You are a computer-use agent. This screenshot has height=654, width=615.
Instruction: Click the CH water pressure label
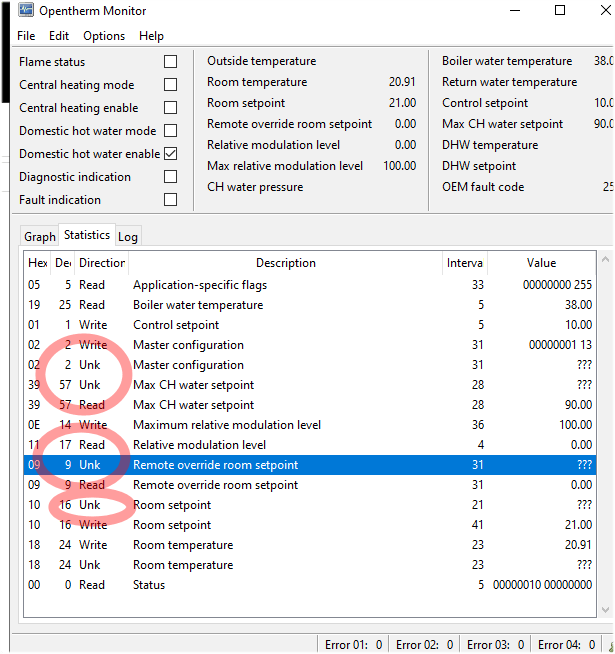point(255,187)
